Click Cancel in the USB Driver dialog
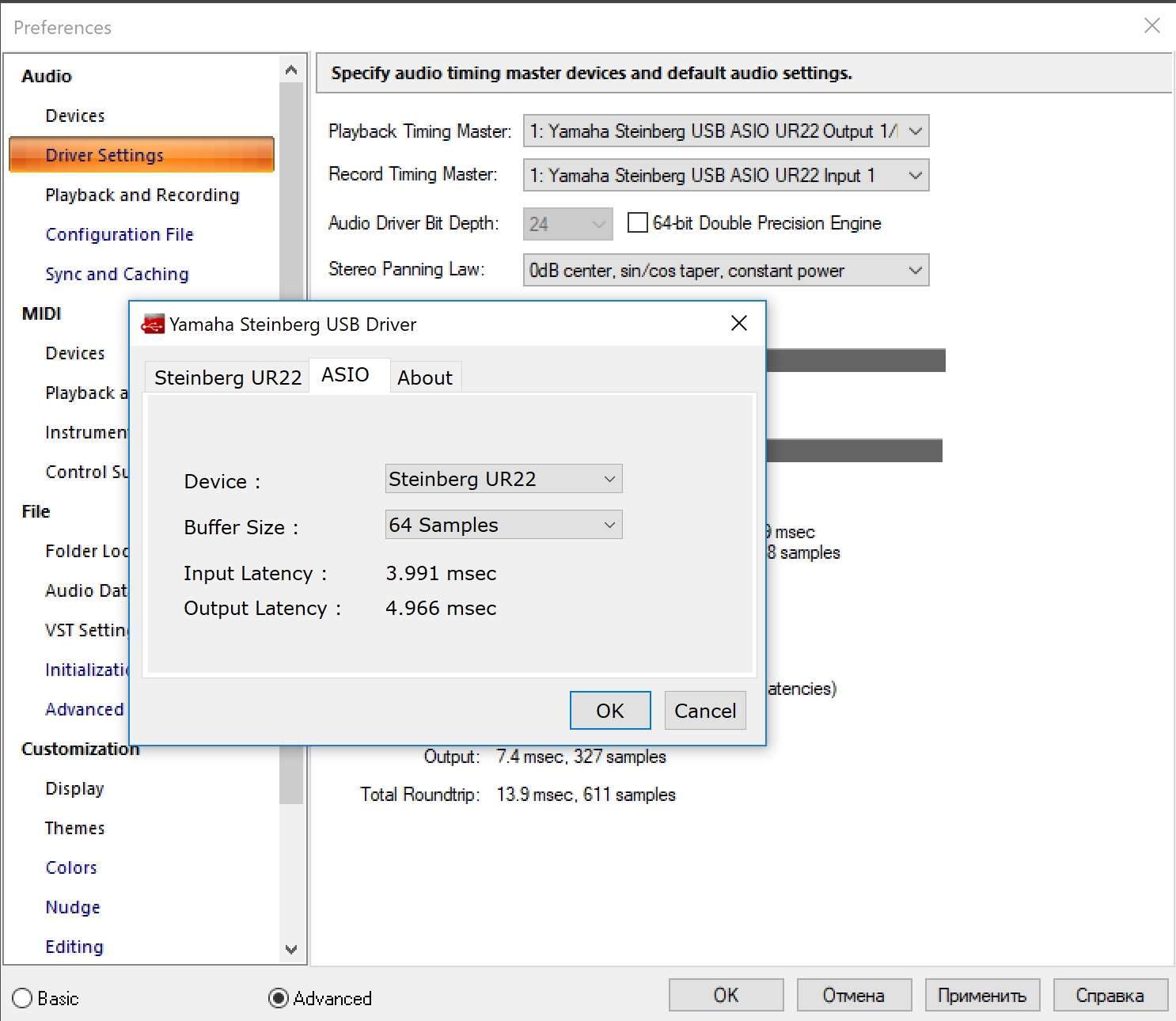Screen dimensions: 1176x1021 tap(705, 710)
